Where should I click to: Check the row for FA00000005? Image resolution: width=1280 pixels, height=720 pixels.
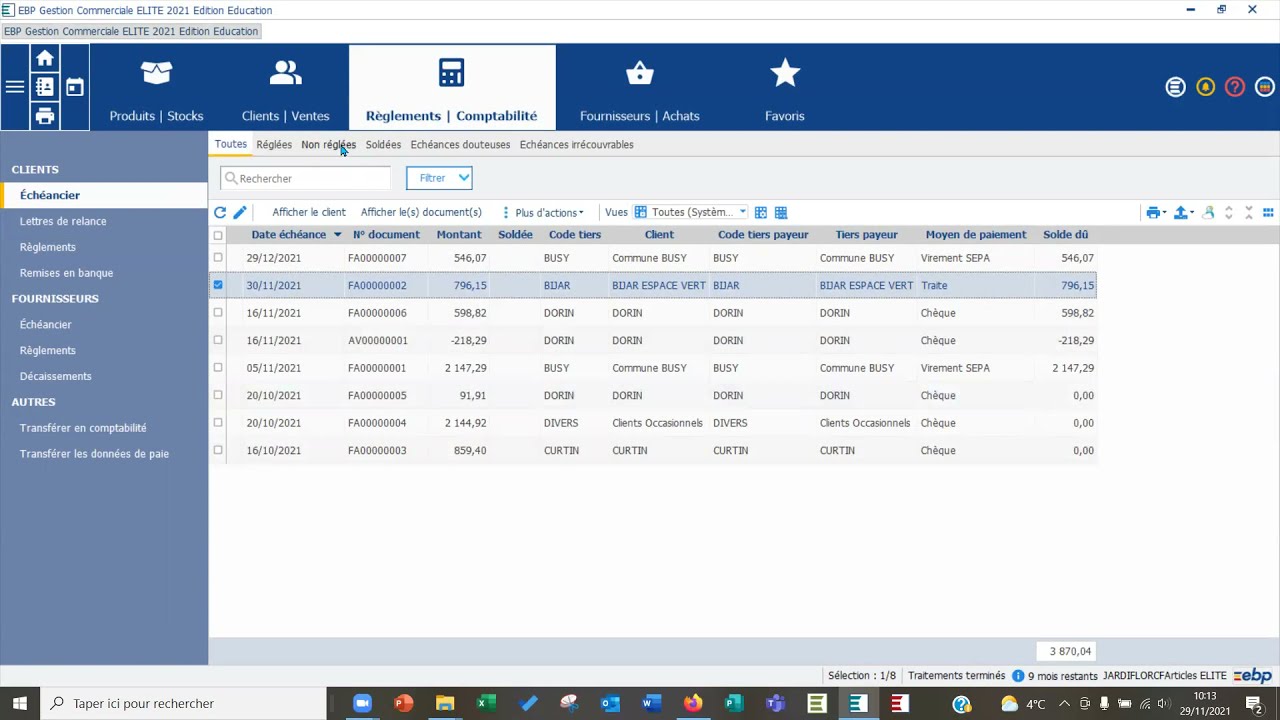pyautogui.click(x=218, y=395)
